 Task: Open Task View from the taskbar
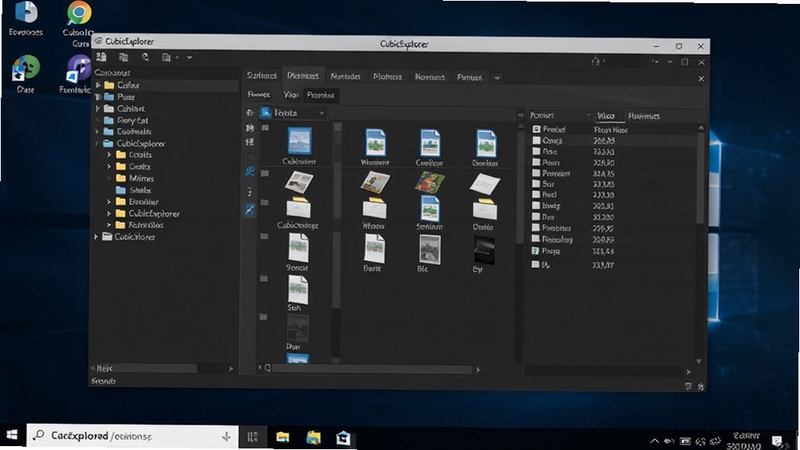pos(253,437)
